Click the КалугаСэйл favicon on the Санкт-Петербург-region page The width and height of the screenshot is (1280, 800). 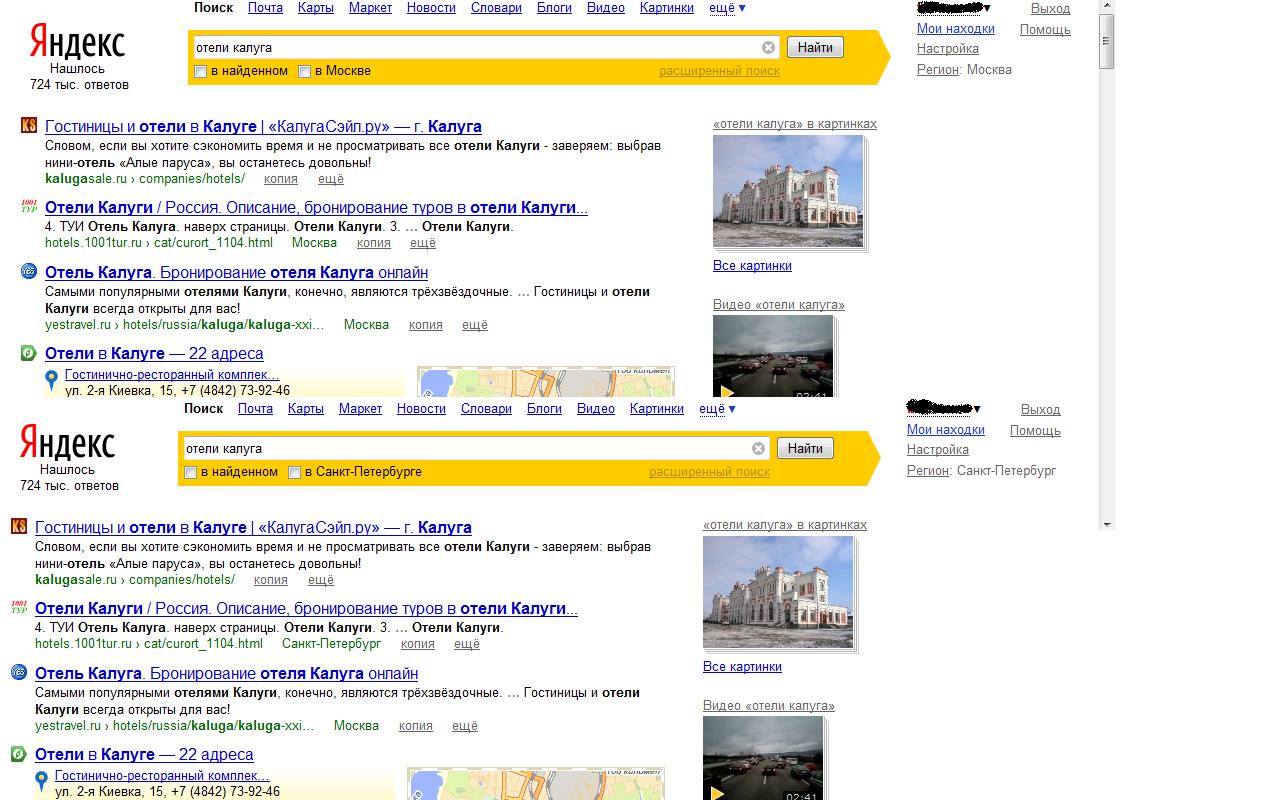click(19, 526)
